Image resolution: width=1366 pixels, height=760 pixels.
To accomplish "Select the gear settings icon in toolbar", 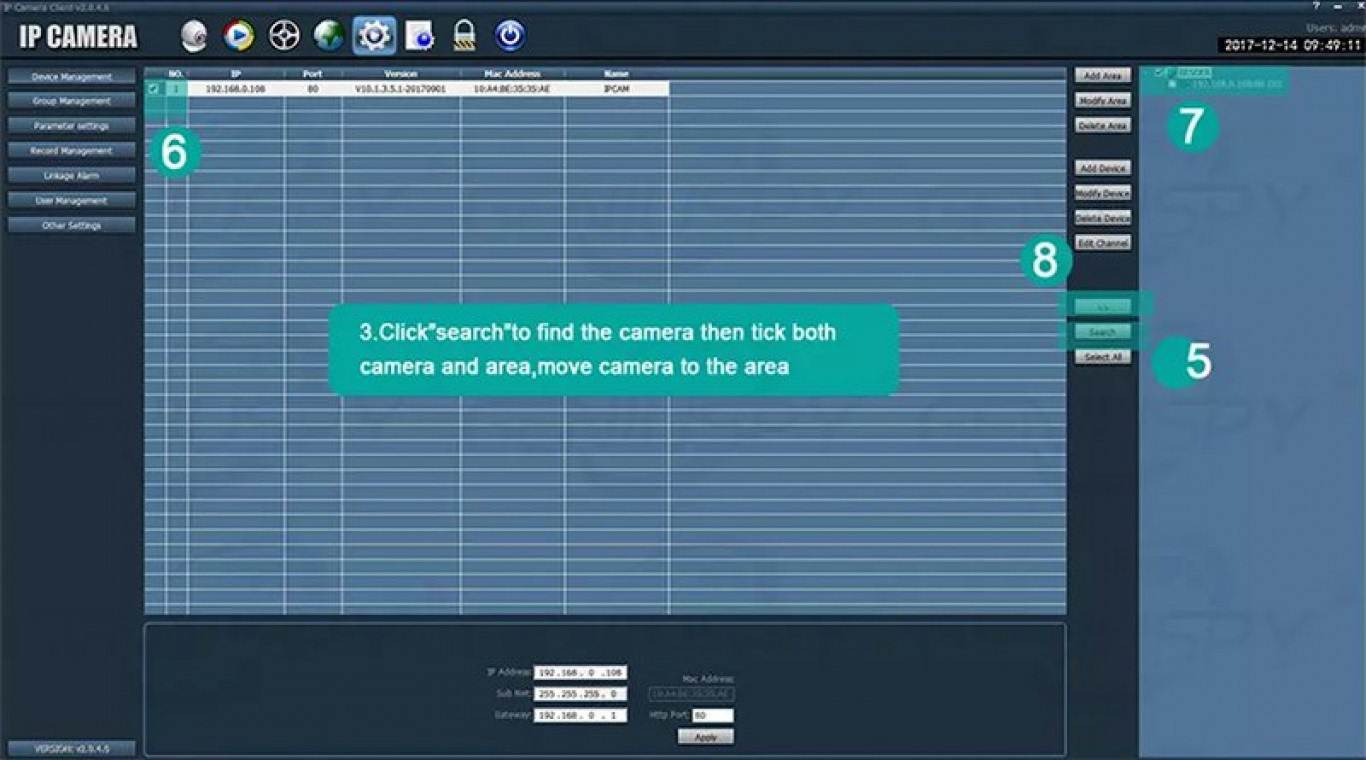I will 374,37.
